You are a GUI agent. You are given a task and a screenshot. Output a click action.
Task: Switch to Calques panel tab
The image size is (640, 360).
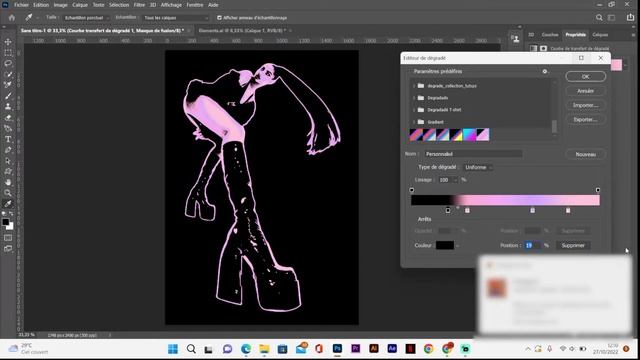600,35
